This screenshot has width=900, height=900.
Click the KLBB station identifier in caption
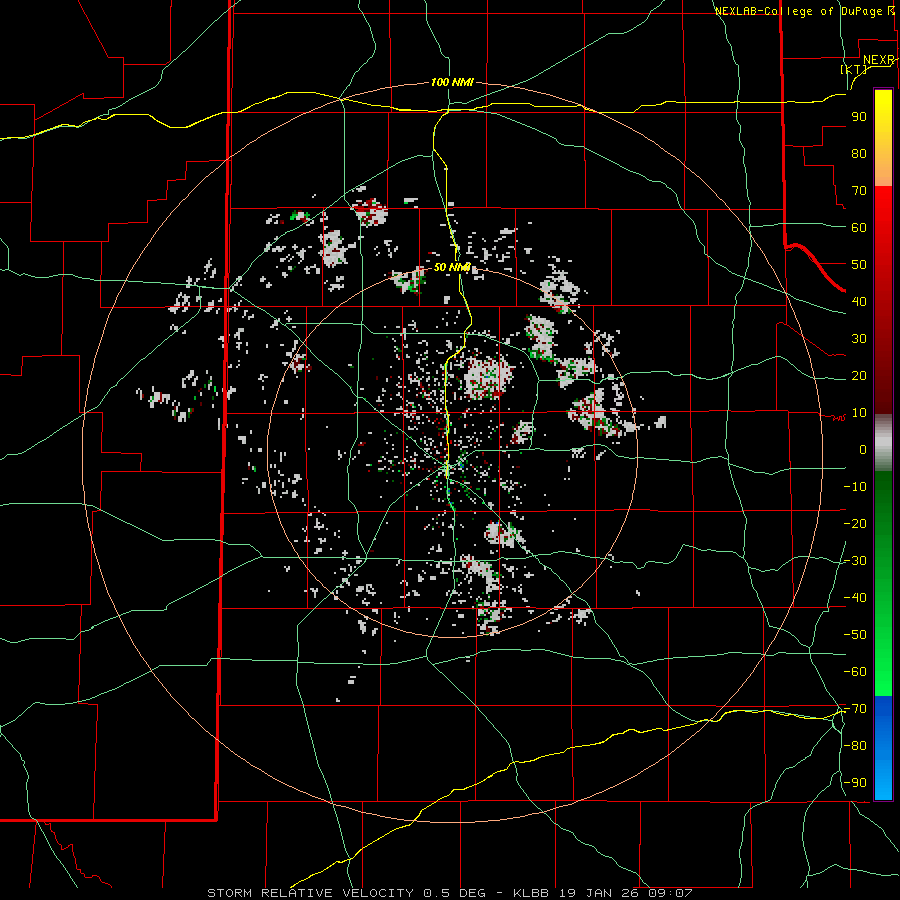(531, 893)
